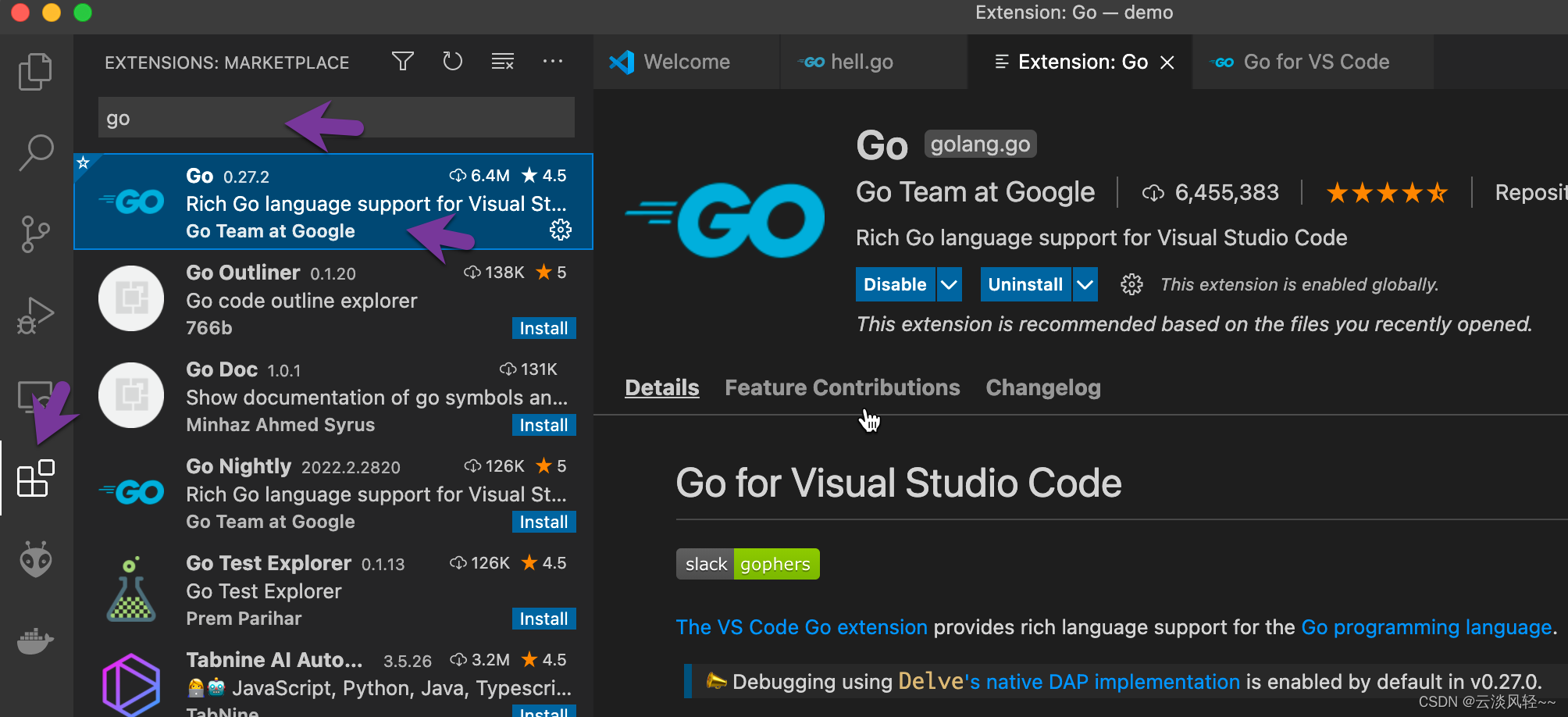Click the macOS yellow minimize button
Viewport: 1568px width, 717px height.
[x=51, y=12]
